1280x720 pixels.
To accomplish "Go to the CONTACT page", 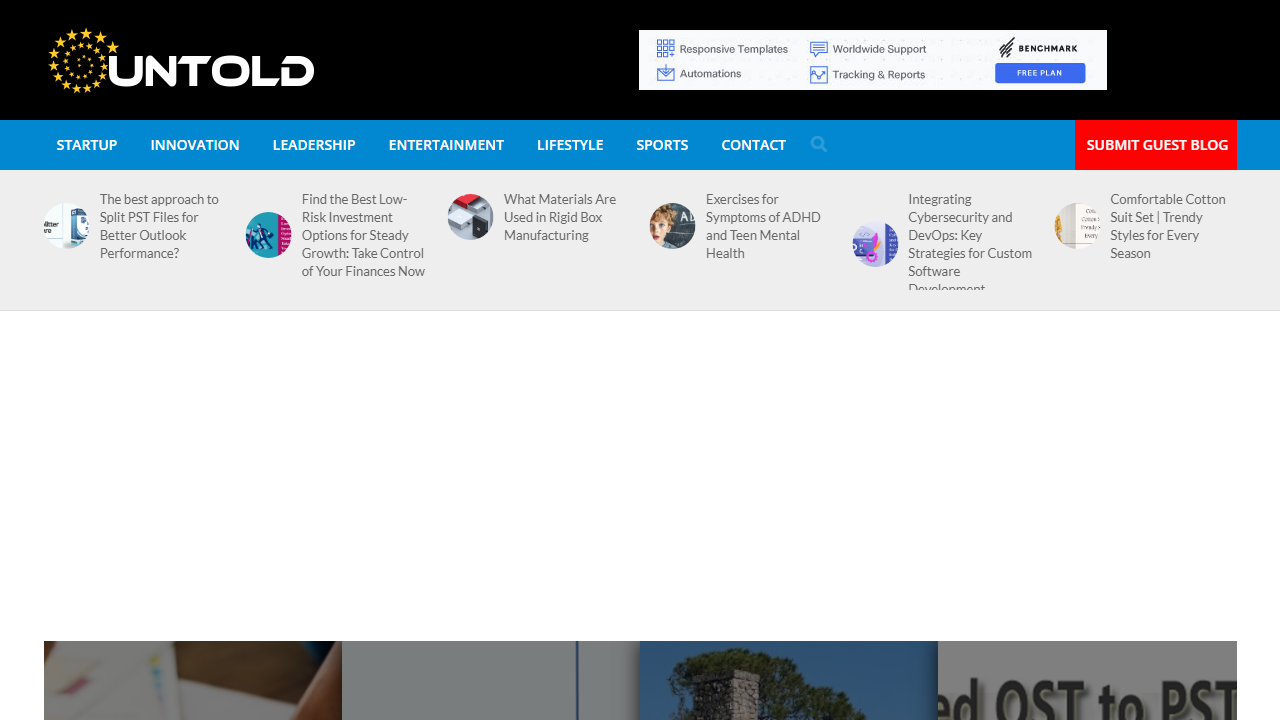I will (752, 144).
